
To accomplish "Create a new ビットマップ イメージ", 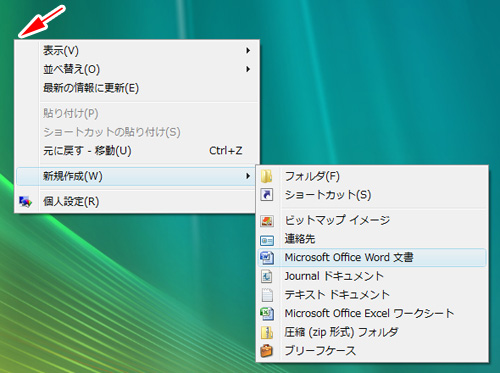I will point(372,220).
